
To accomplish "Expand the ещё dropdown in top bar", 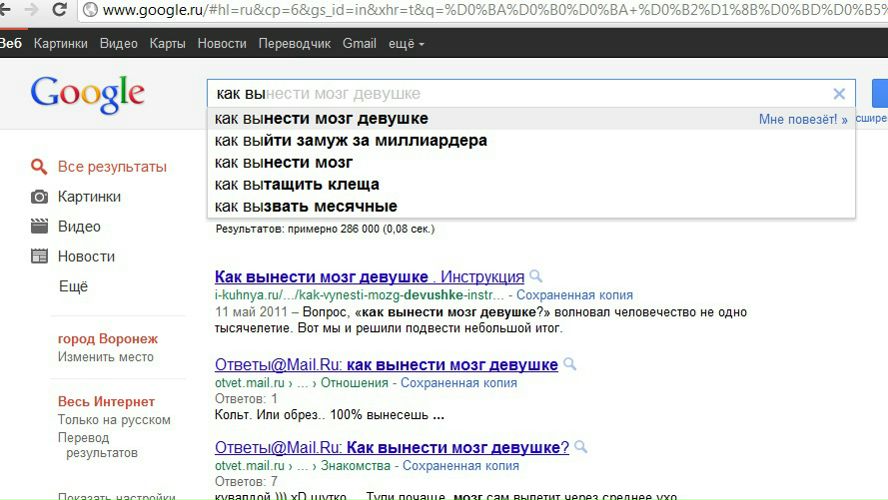I will click(x=406, y=44).
